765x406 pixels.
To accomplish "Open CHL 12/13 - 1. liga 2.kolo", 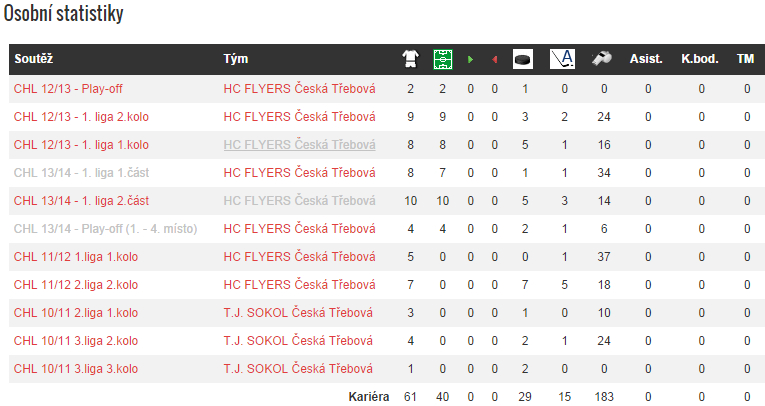I will [x=82, y=117].
